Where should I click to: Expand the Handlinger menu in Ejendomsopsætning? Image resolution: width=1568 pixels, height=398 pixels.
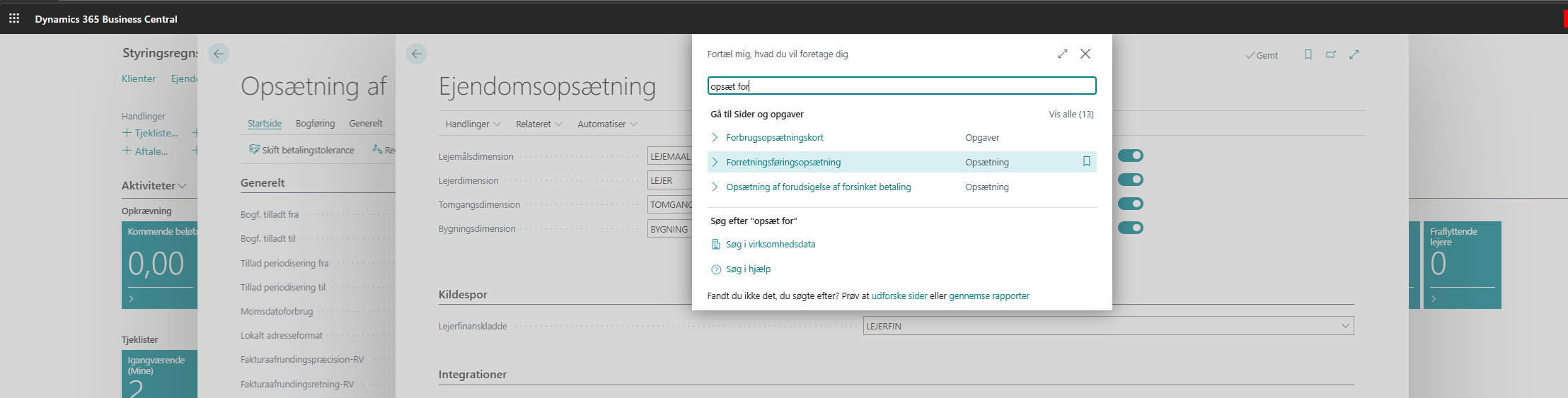[472, 124]
